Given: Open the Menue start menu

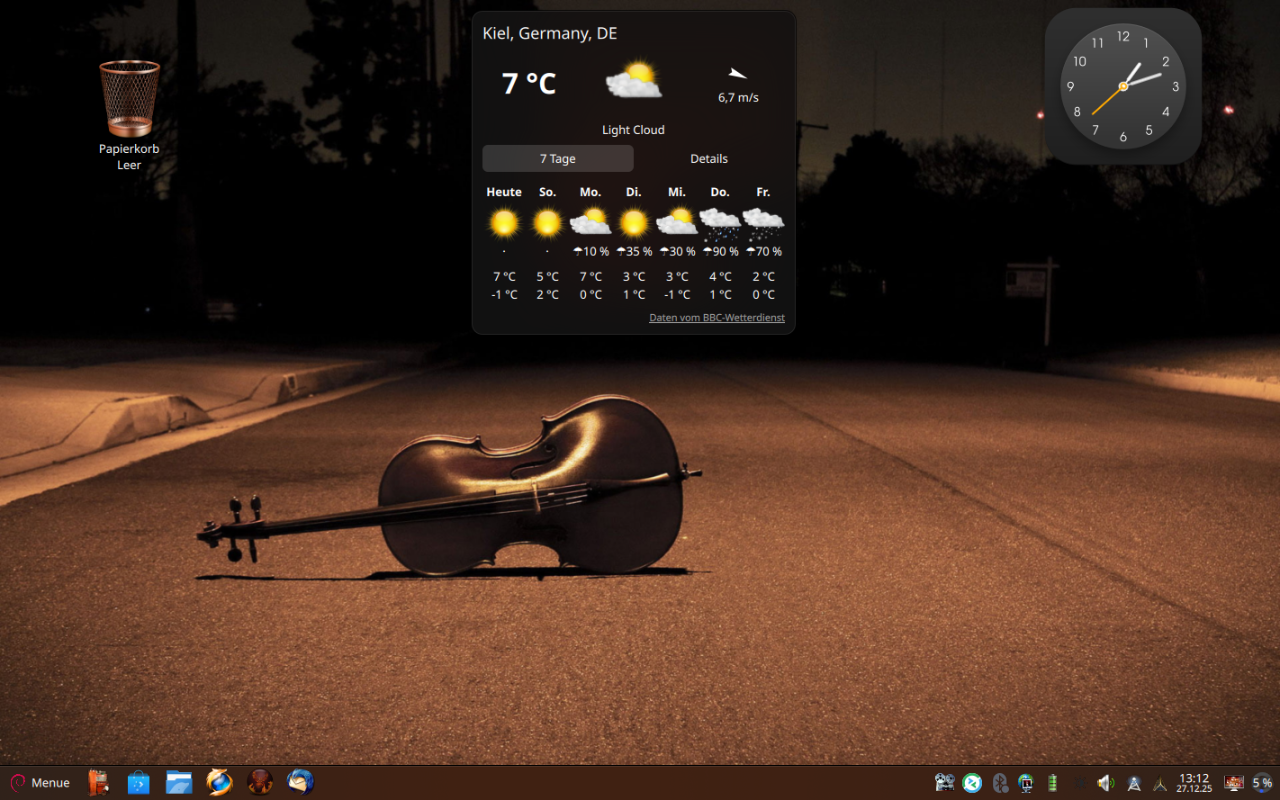Looking at the screenshot, I should click(40, 782).
